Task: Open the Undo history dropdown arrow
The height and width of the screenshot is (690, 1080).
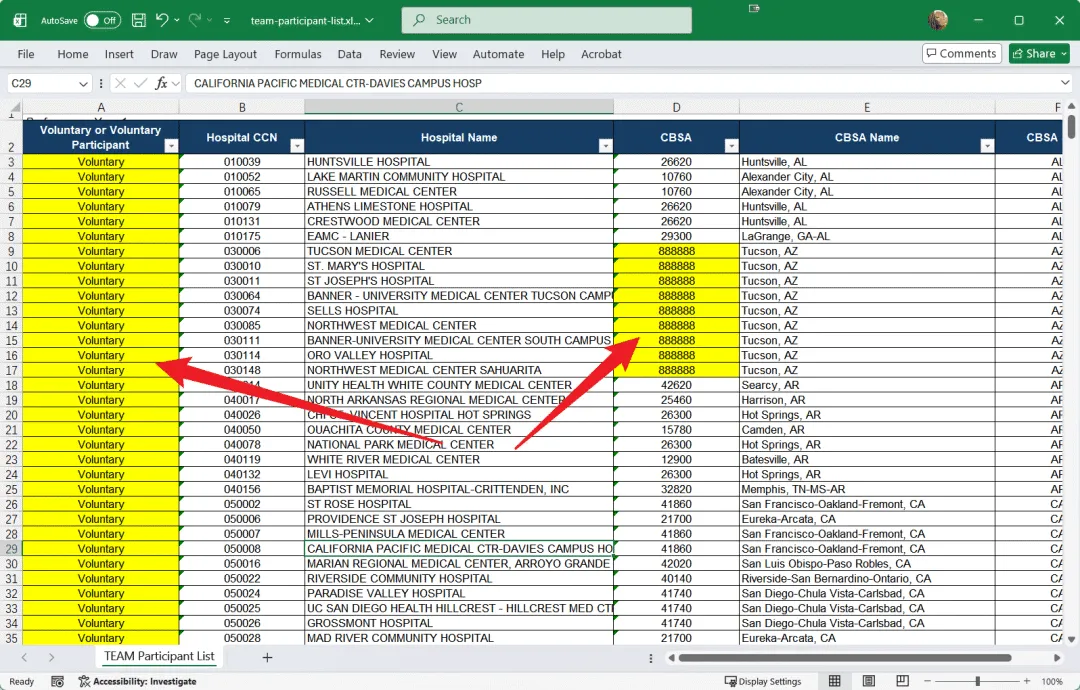Action: click(177, 21)
